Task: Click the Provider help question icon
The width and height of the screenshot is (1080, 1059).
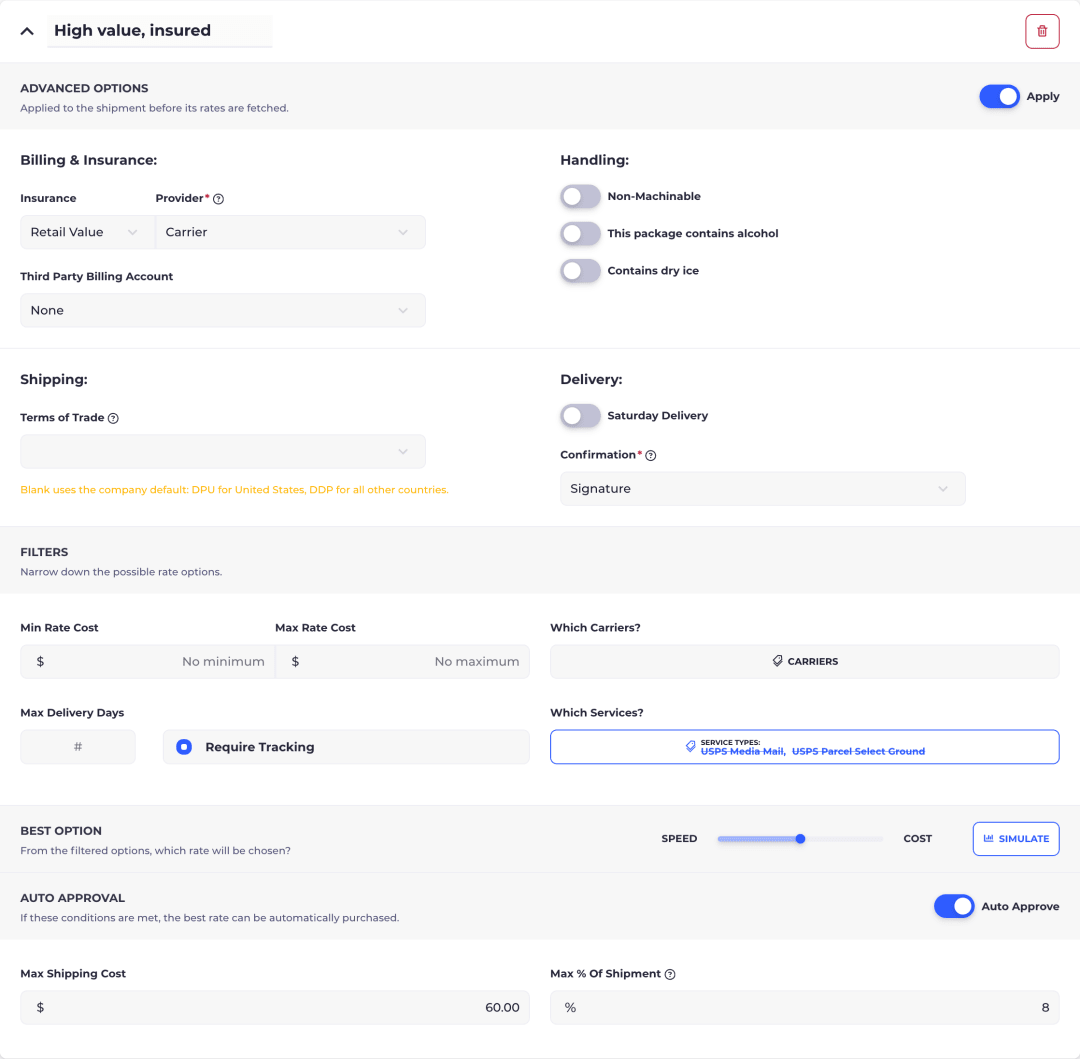Action: point(218,199)
